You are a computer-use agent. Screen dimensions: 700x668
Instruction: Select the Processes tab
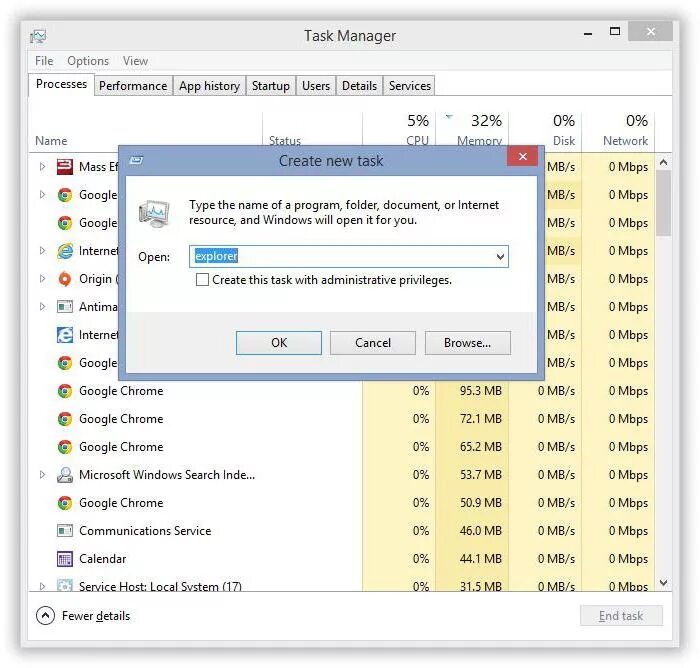coord(61,84)
